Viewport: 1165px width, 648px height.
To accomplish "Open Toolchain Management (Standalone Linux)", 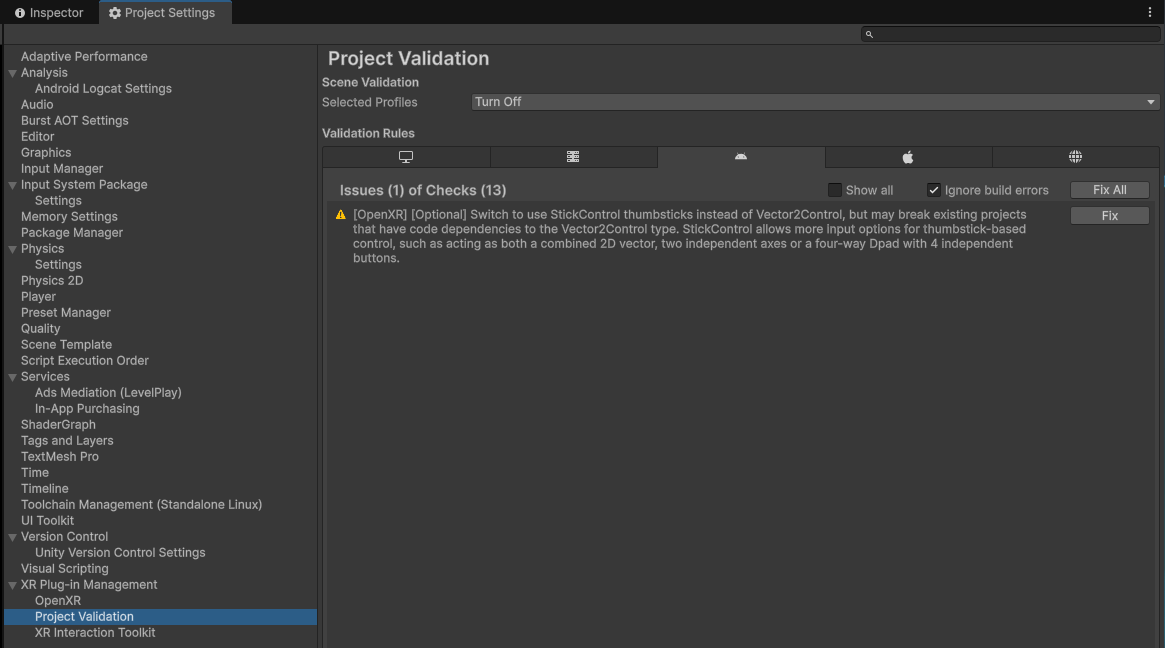I will click(x=141, y=505).
